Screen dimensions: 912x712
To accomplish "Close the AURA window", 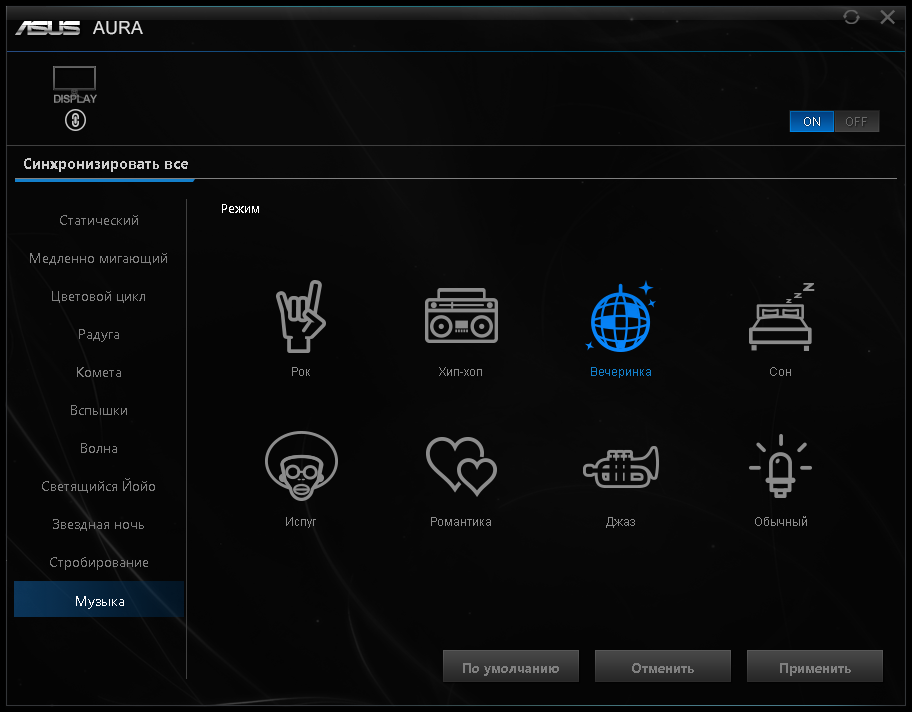I will click(x=888, y=17).
